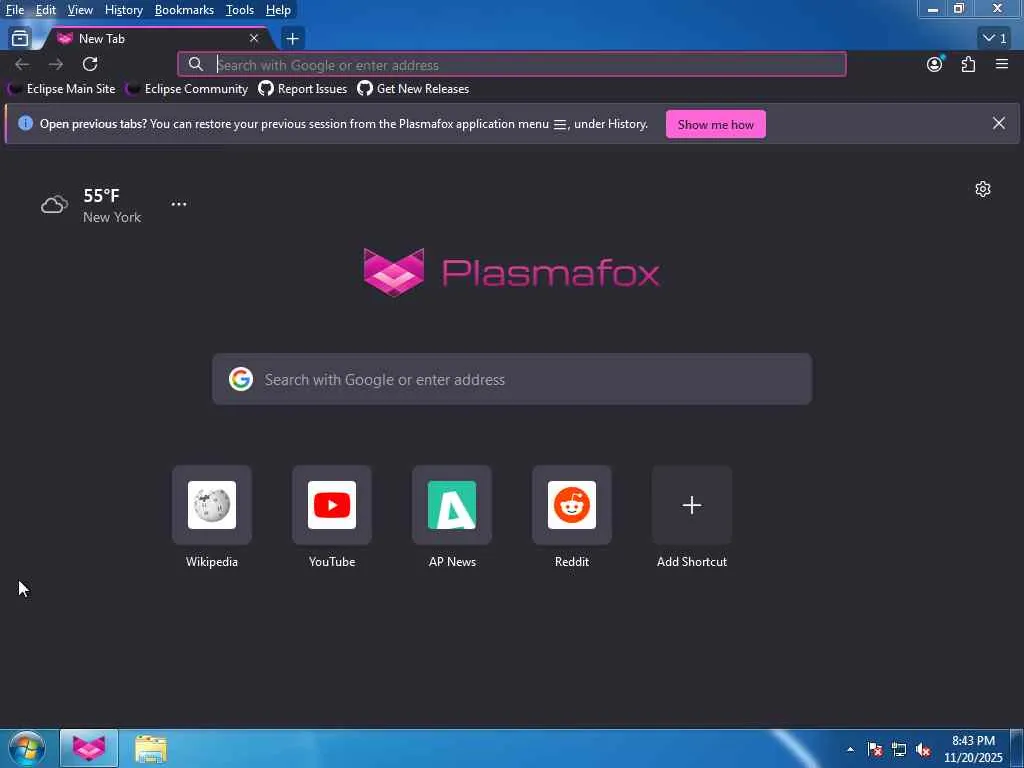
Task: Open the Report Issues GitHub bookmark
Action: point(303,89)
